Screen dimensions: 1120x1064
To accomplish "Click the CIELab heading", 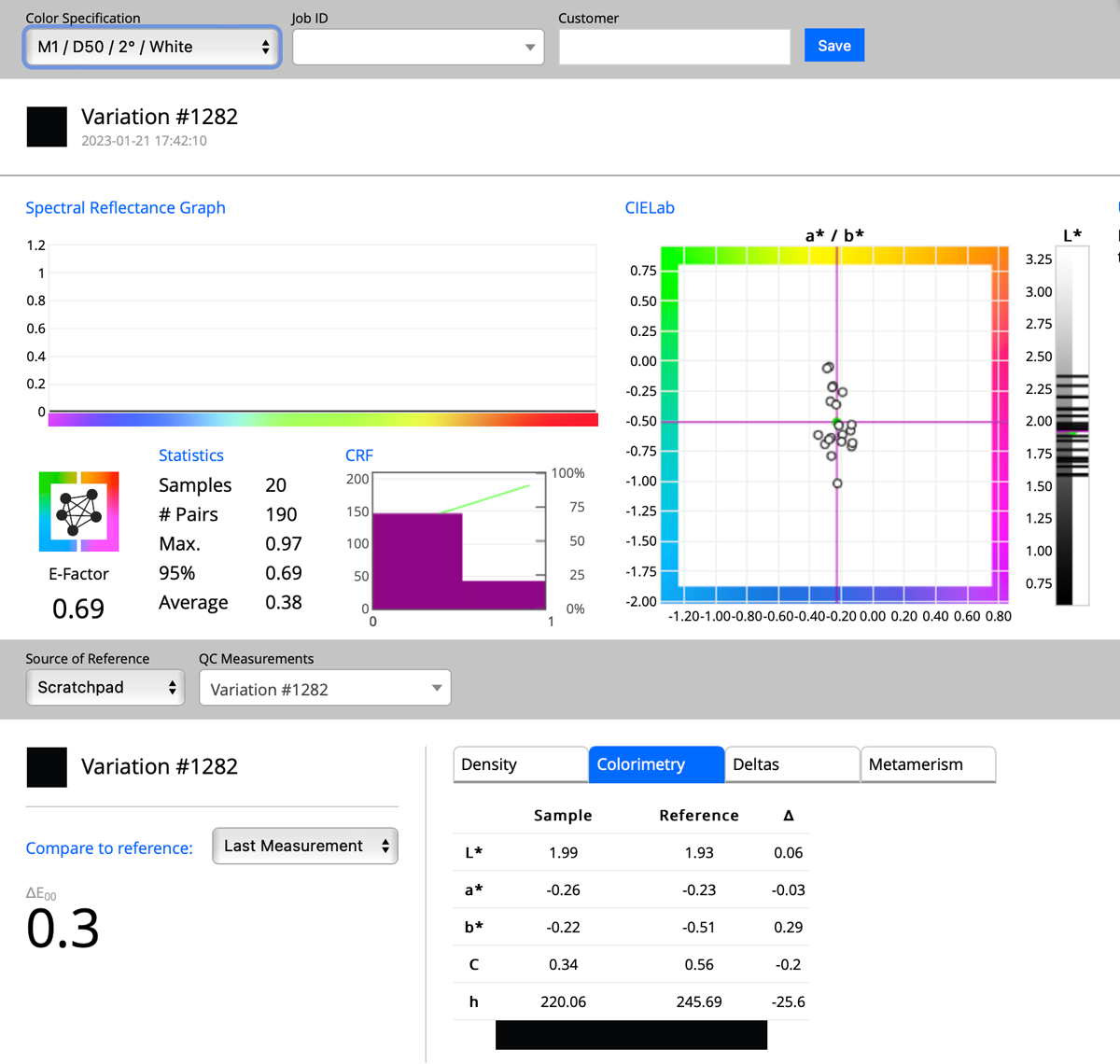I will [650, 207].
